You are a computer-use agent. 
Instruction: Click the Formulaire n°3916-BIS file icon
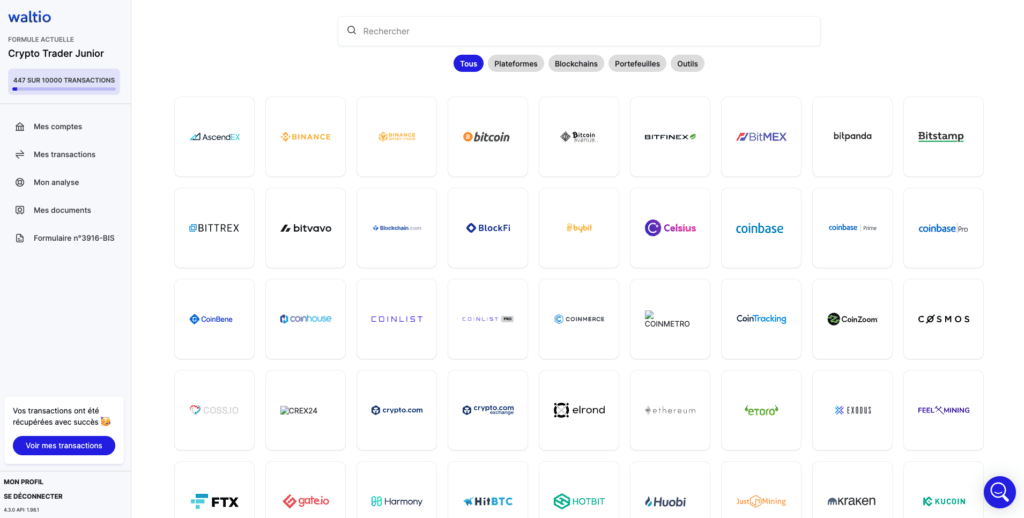pos(20,238)
